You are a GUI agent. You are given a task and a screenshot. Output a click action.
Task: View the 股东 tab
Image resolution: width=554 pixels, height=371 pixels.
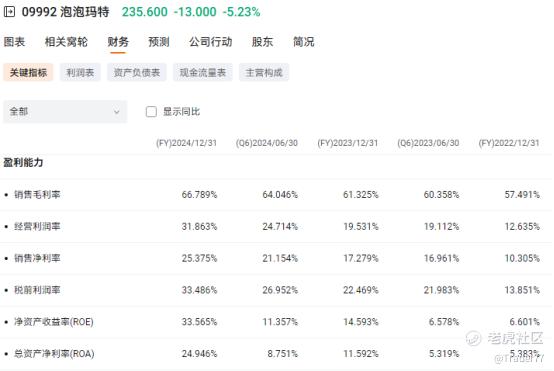coord(262,42)
